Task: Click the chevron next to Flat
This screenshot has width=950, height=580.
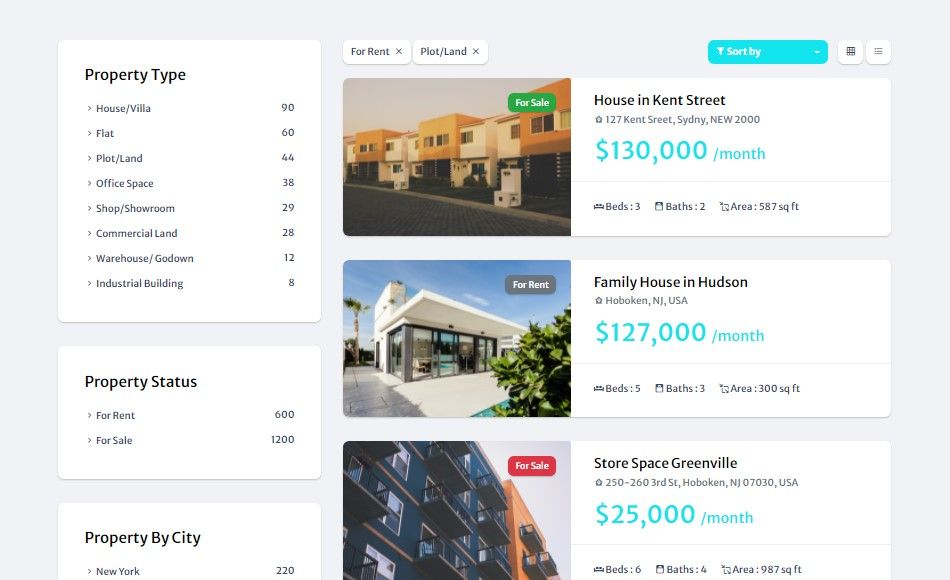Action: tap(89, 133)
